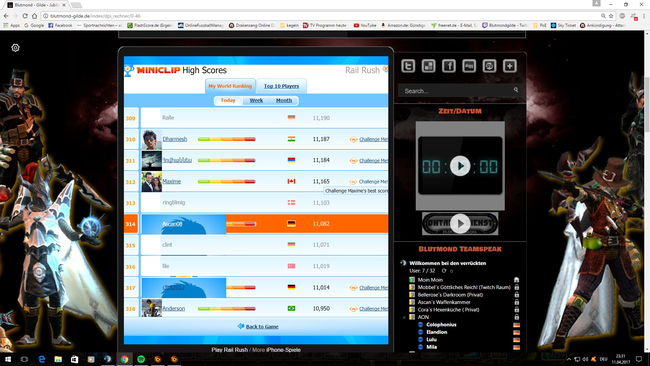The image size is (650, 366).
Task: Show the Week ranking filter
Action: 256,100
